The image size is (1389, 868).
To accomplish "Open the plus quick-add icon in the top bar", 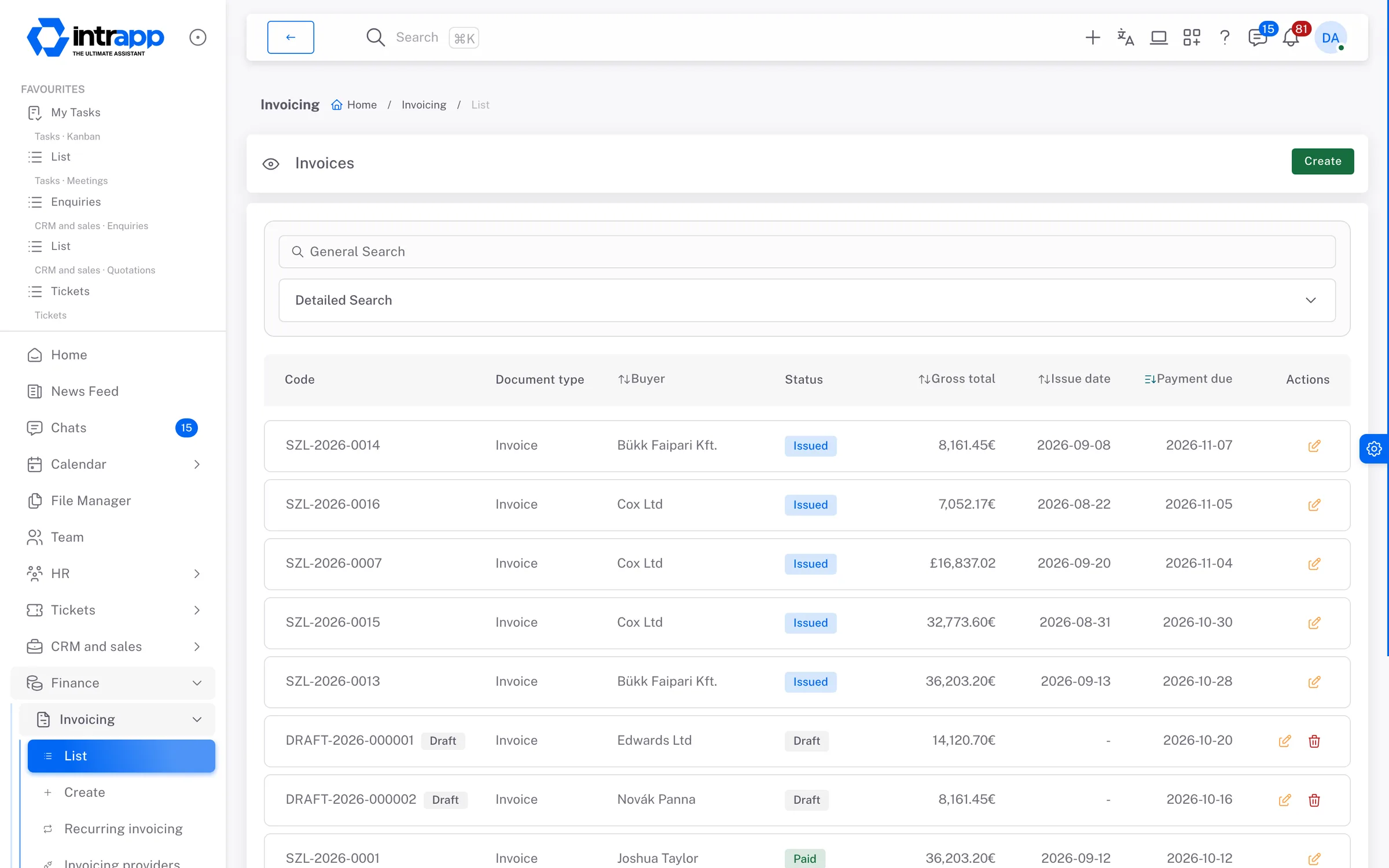I will coord(1092,38).
